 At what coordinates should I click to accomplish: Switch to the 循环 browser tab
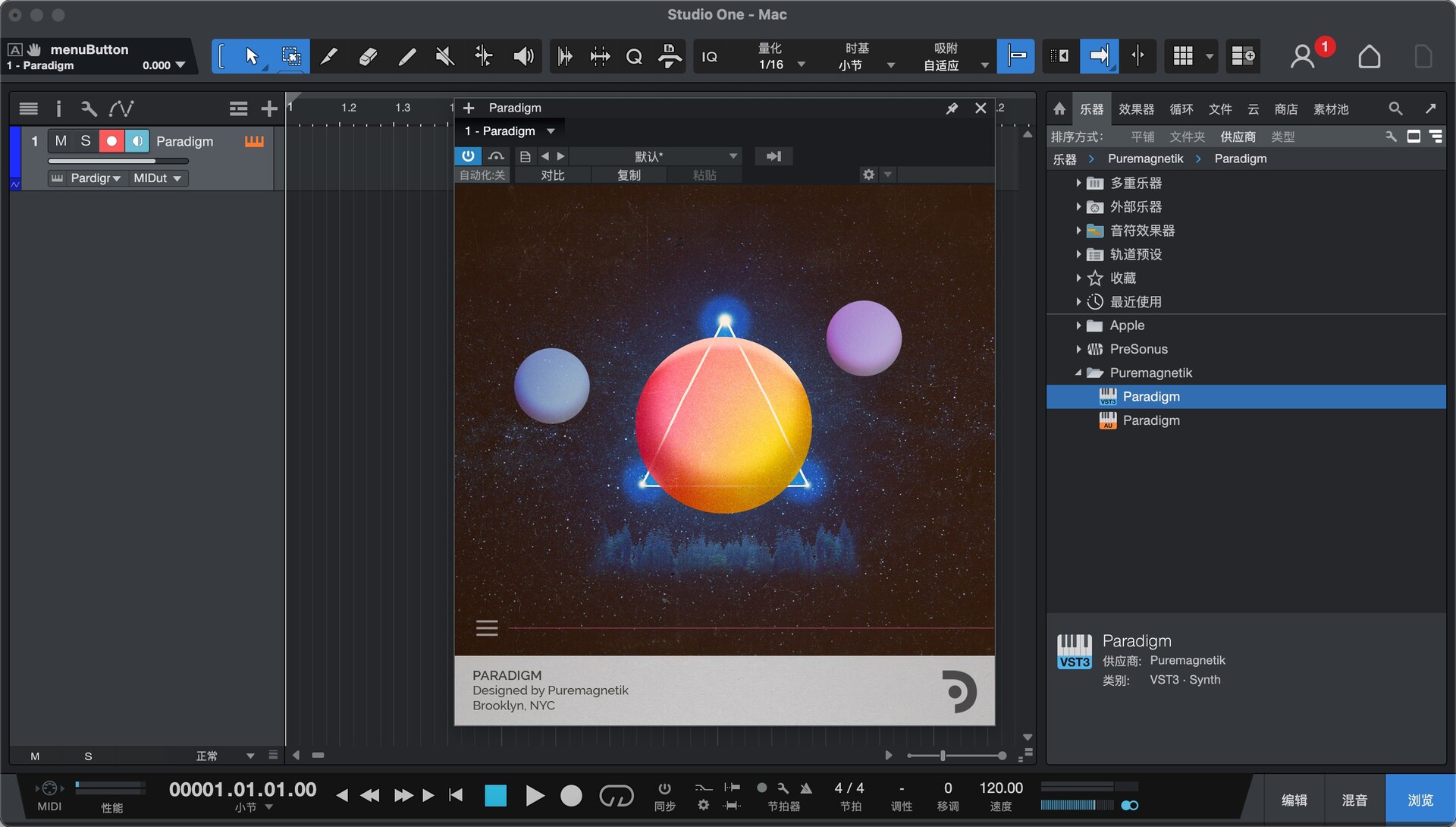[x=1181, y=109]
